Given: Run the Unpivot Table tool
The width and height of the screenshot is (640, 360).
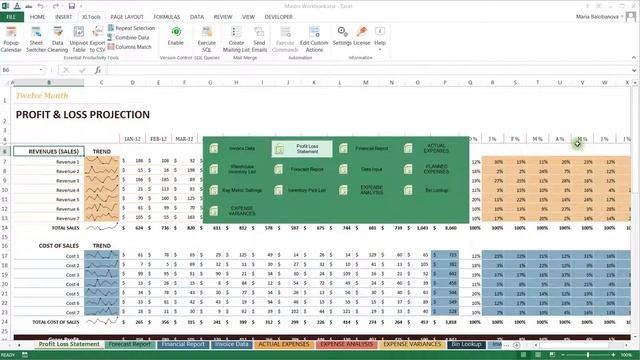Looking at the screenshot, I should [79, 39].
